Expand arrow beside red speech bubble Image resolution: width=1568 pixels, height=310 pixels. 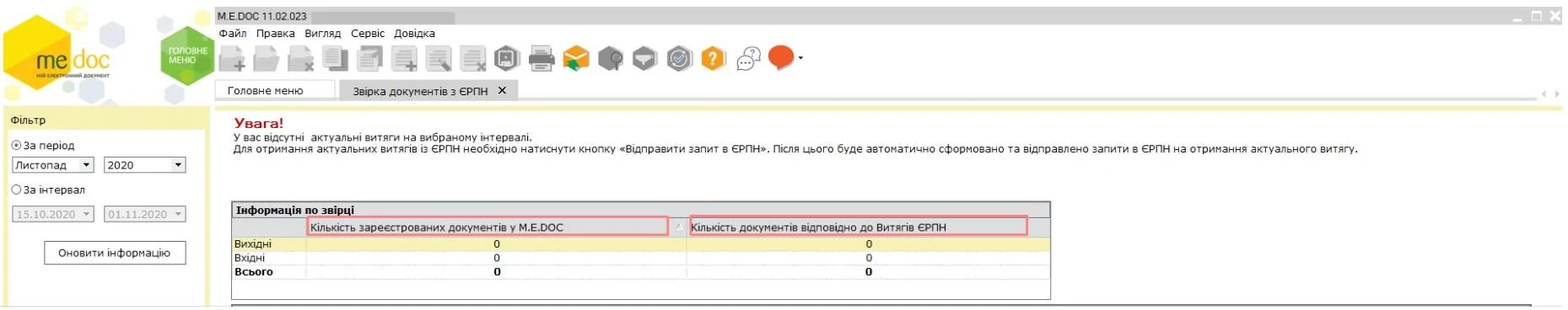tap(800, 58)
